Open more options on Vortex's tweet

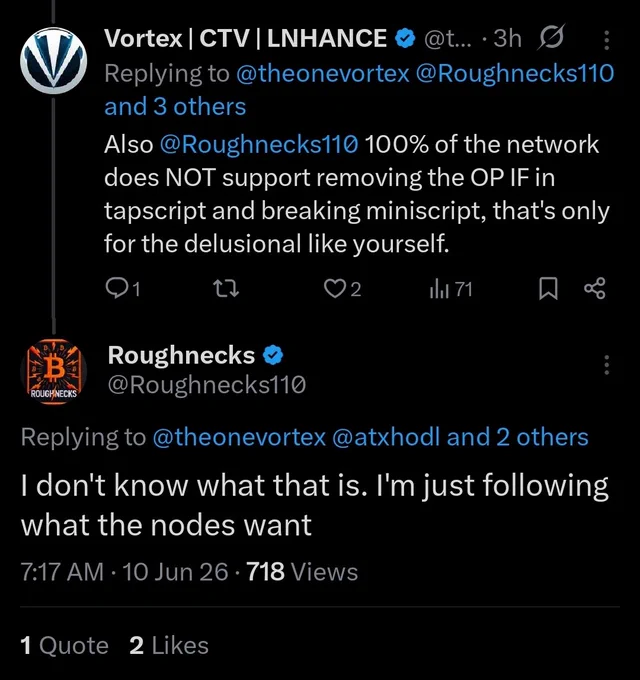(607, 40)
